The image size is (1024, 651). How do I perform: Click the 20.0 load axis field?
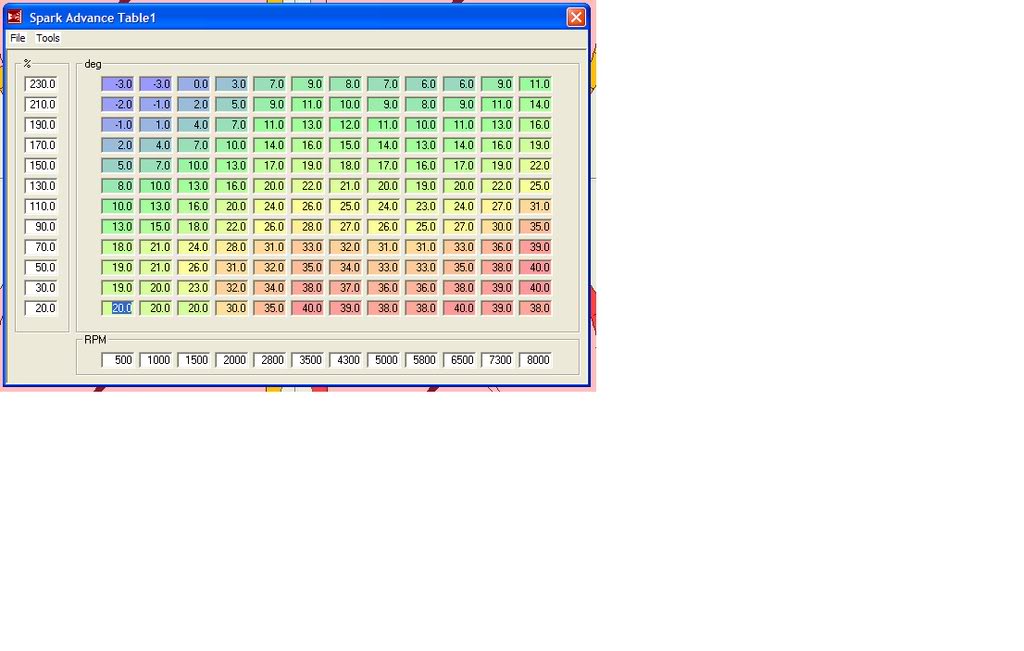[41, 308]
